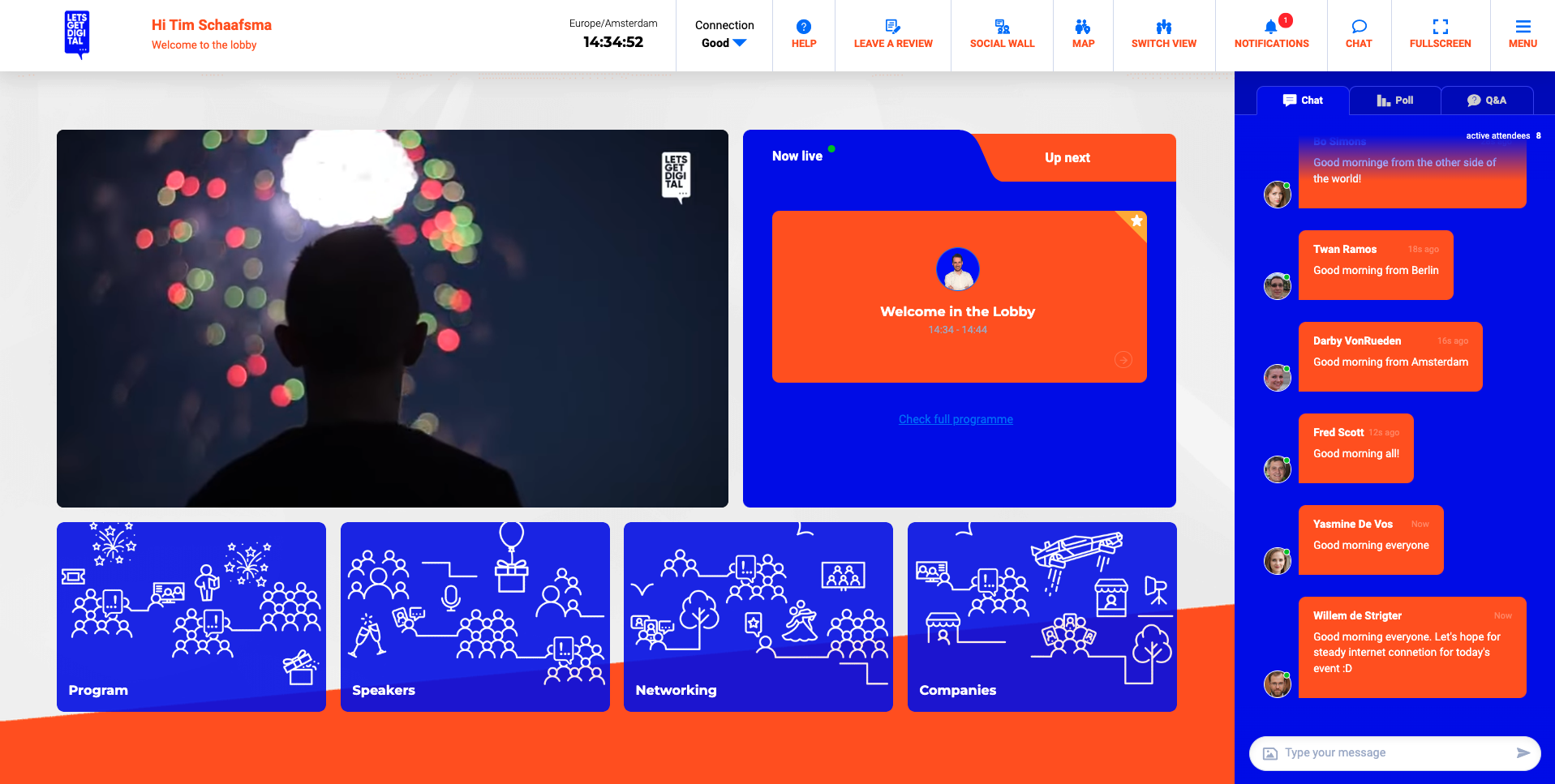The height and width of the screenshot is (784, 1555).
Task: Click the Chat bubble icon in header
Action: click(x=1359, y=27)
